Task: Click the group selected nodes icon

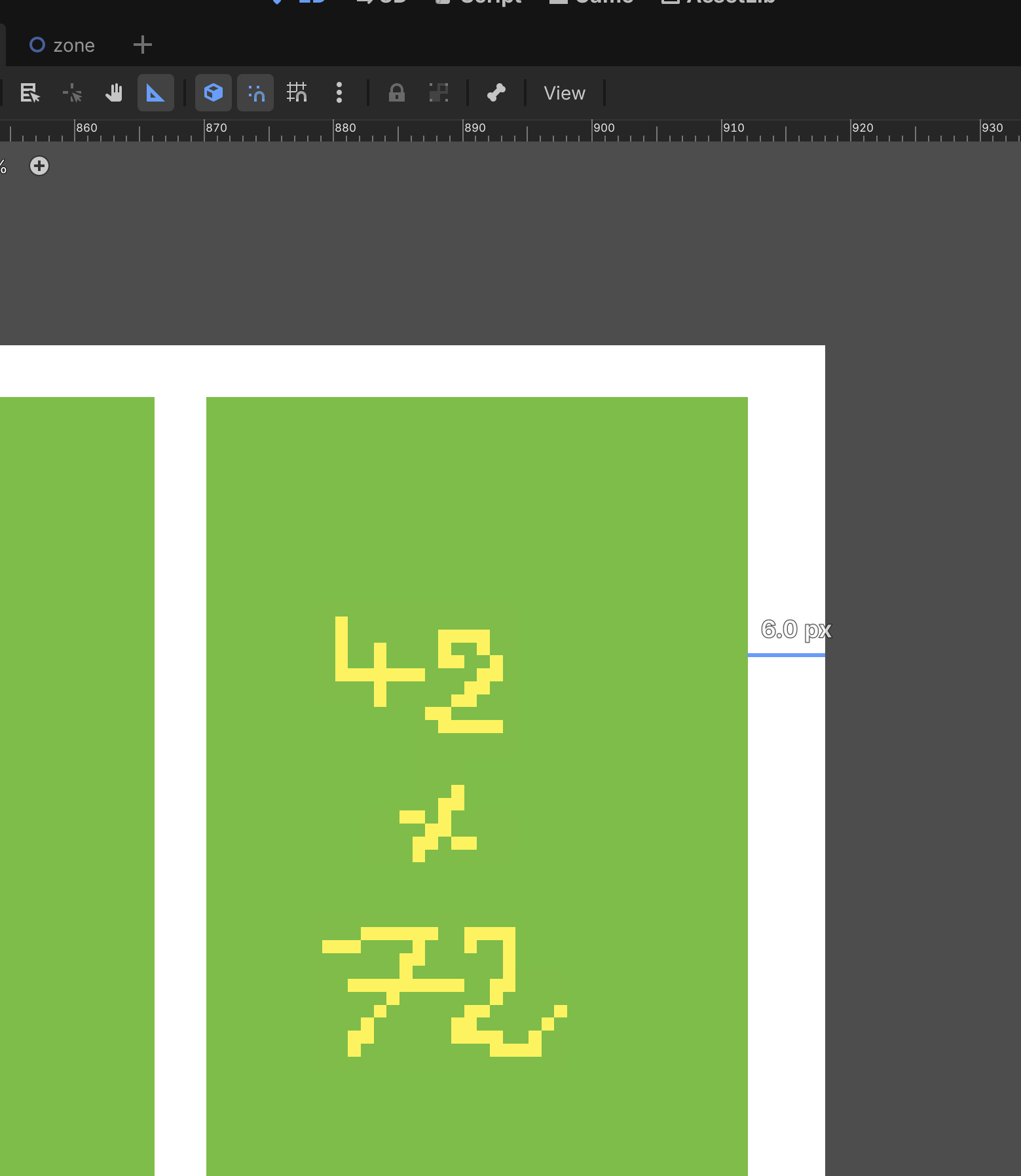Action: (438, 93)
